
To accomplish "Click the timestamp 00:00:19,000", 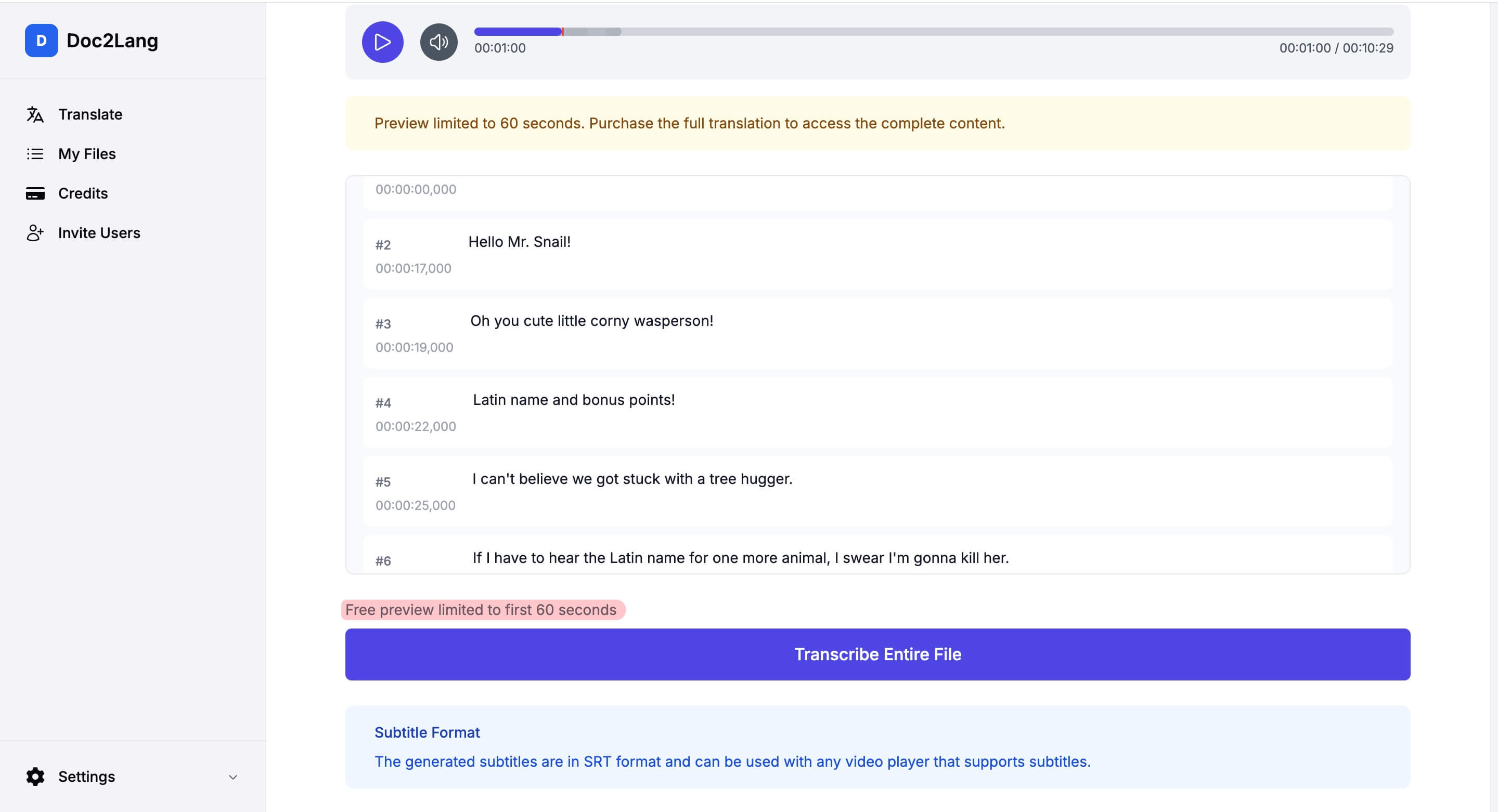I will 414,347.
